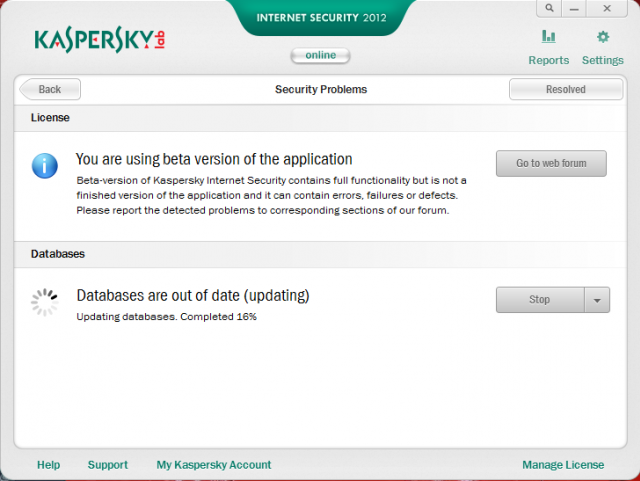Select the License section header
This screenshot has height=481, width=640.
point(320,118)
